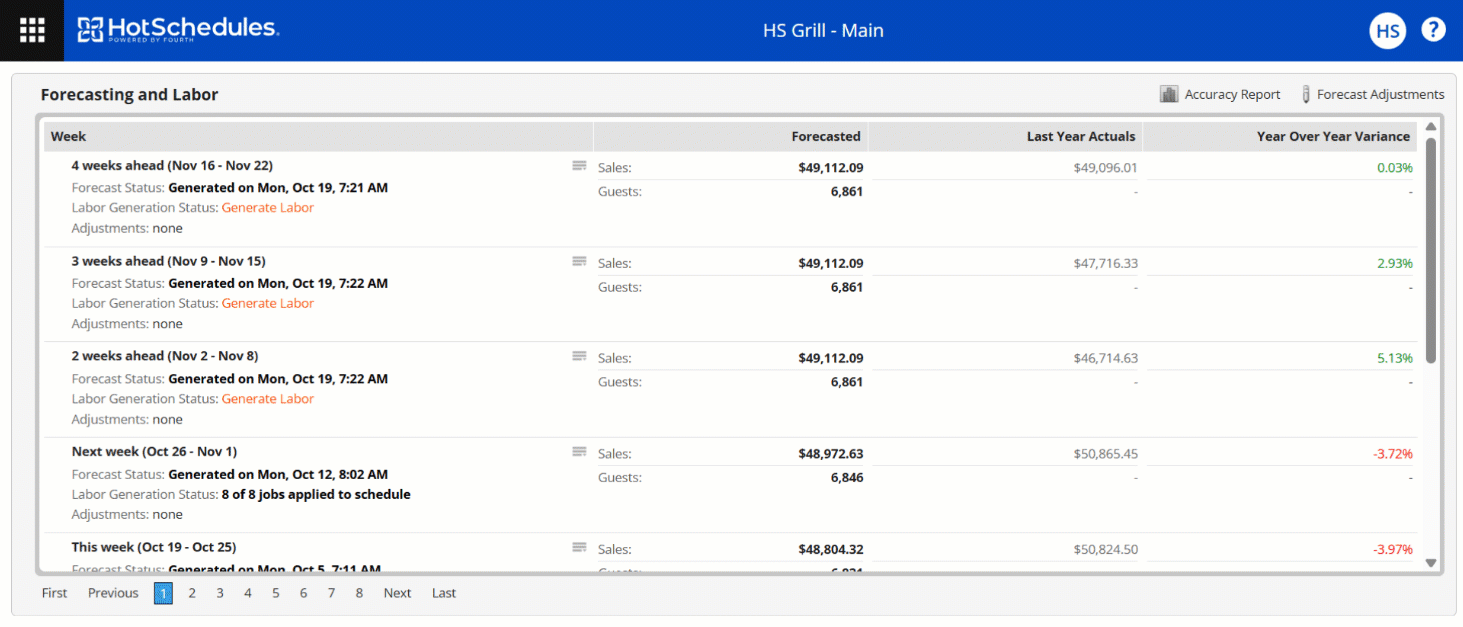Jump to page 6

(303, 593)
